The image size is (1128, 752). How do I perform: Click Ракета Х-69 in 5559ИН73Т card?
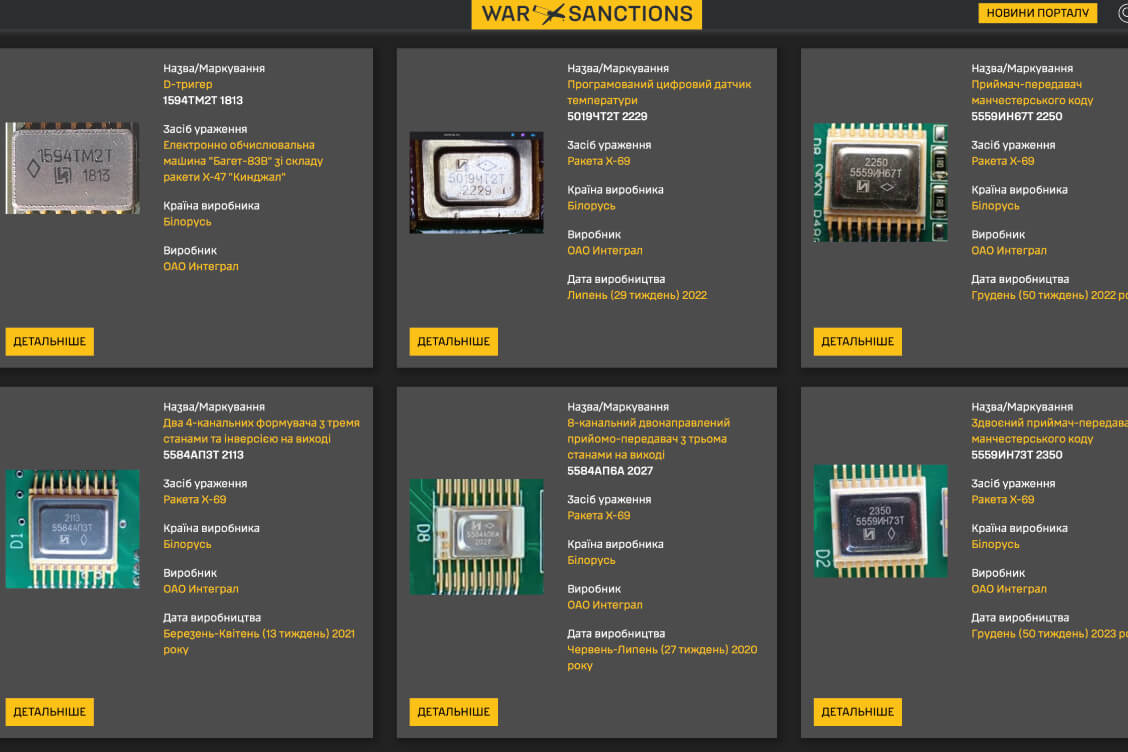point(1003,499)
